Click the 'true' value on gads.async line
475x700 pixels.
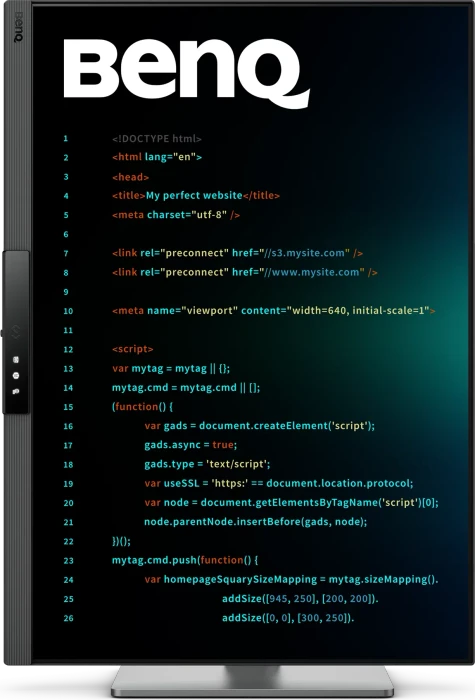click(223, 445)
